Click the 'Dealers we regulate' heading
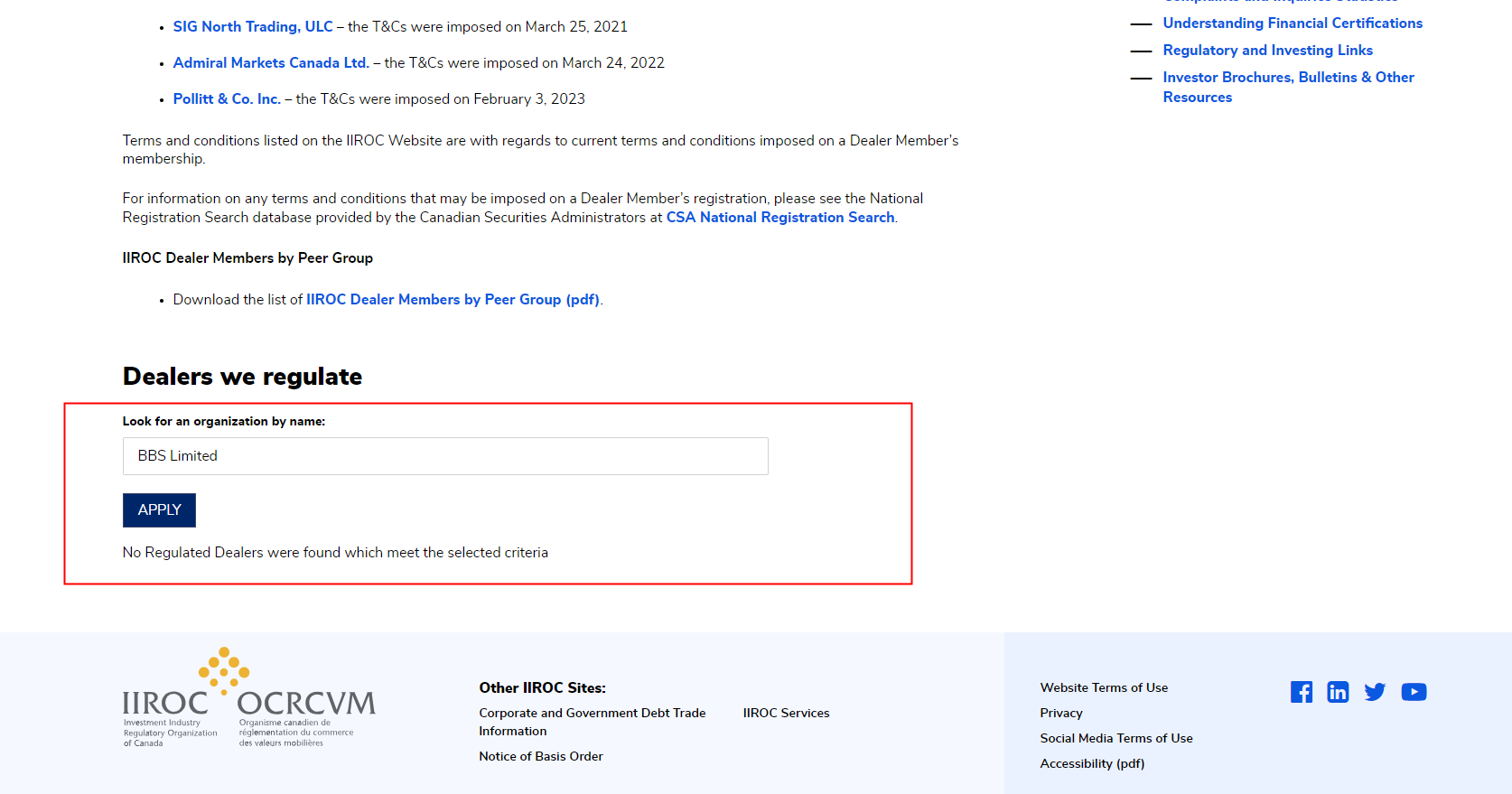 click(x=242, y=377)
